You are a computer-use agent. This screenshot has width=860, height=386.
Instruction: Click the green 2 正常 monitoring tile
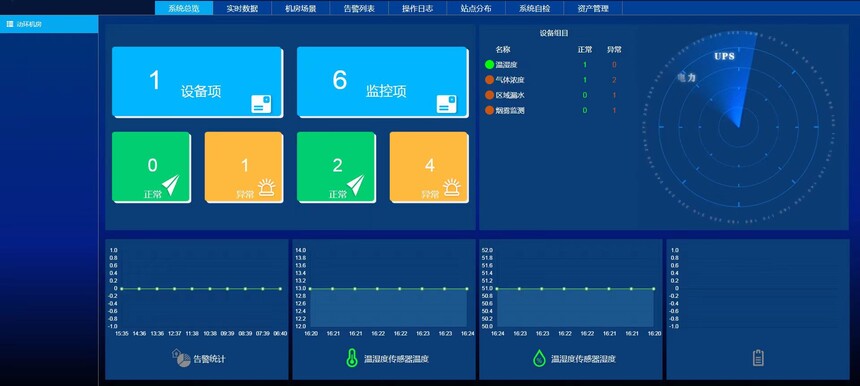point(336,167)
